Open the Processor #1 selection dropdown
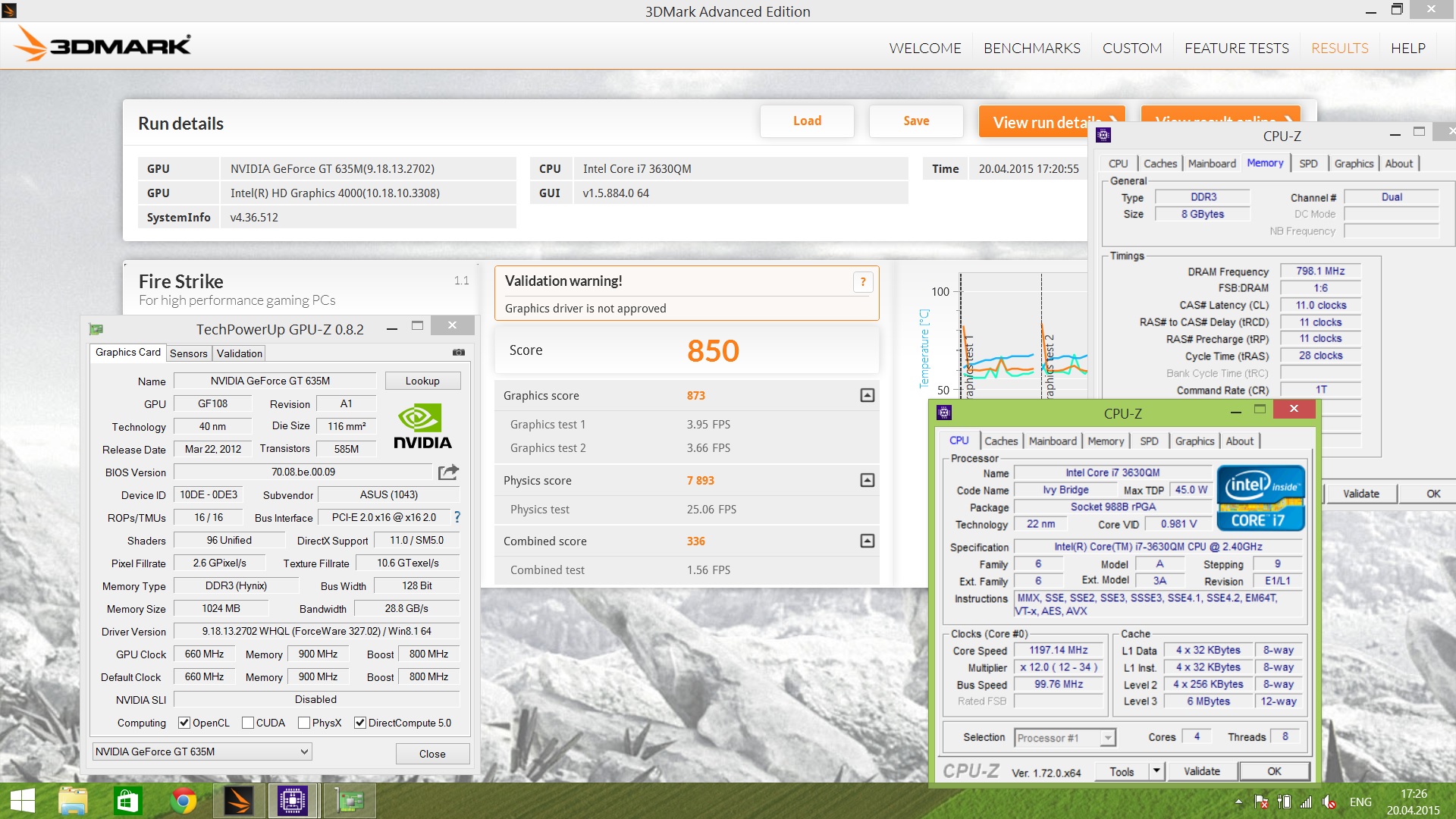 1065,738
